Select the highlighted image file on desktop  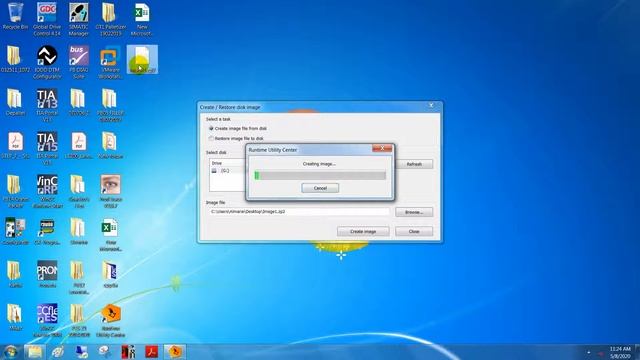[x=142, y=60]
